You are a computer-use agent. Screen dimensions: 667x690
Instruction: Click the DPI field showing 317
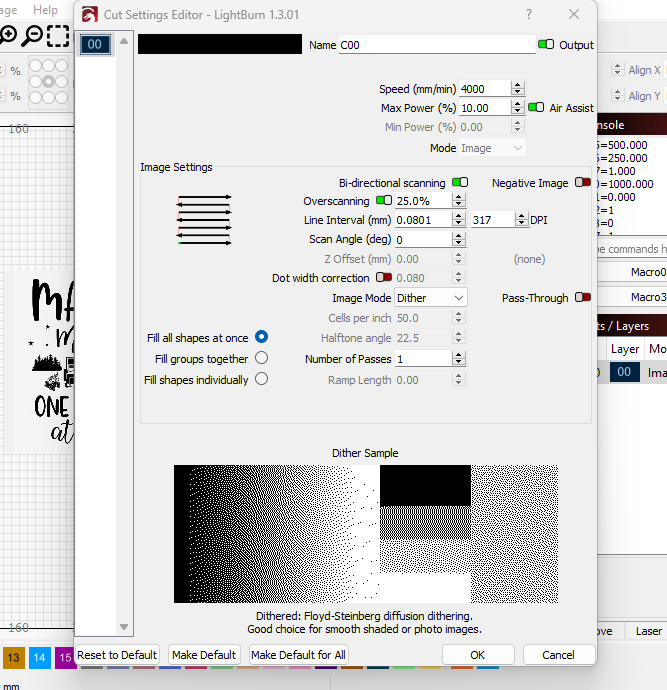point(493,220)
